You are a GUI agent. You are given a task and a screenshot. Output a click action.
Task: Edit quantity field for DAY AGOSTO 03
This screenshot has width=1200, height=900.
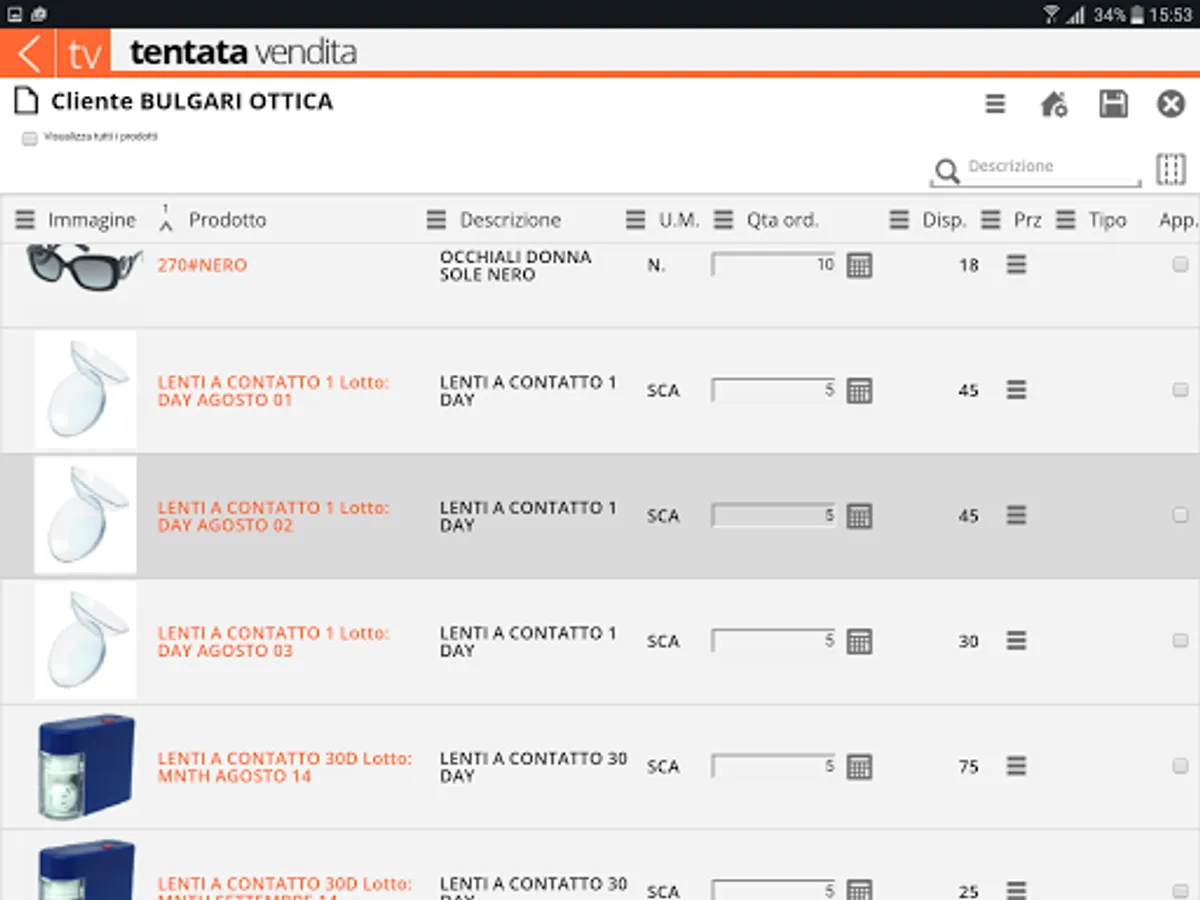[774, 641]
